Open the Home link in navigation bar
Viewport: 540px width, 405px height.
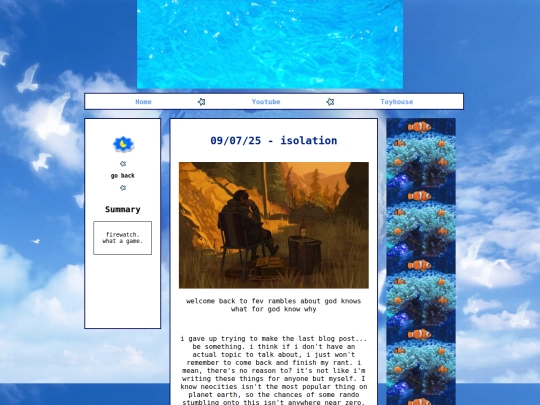[143, 102]
